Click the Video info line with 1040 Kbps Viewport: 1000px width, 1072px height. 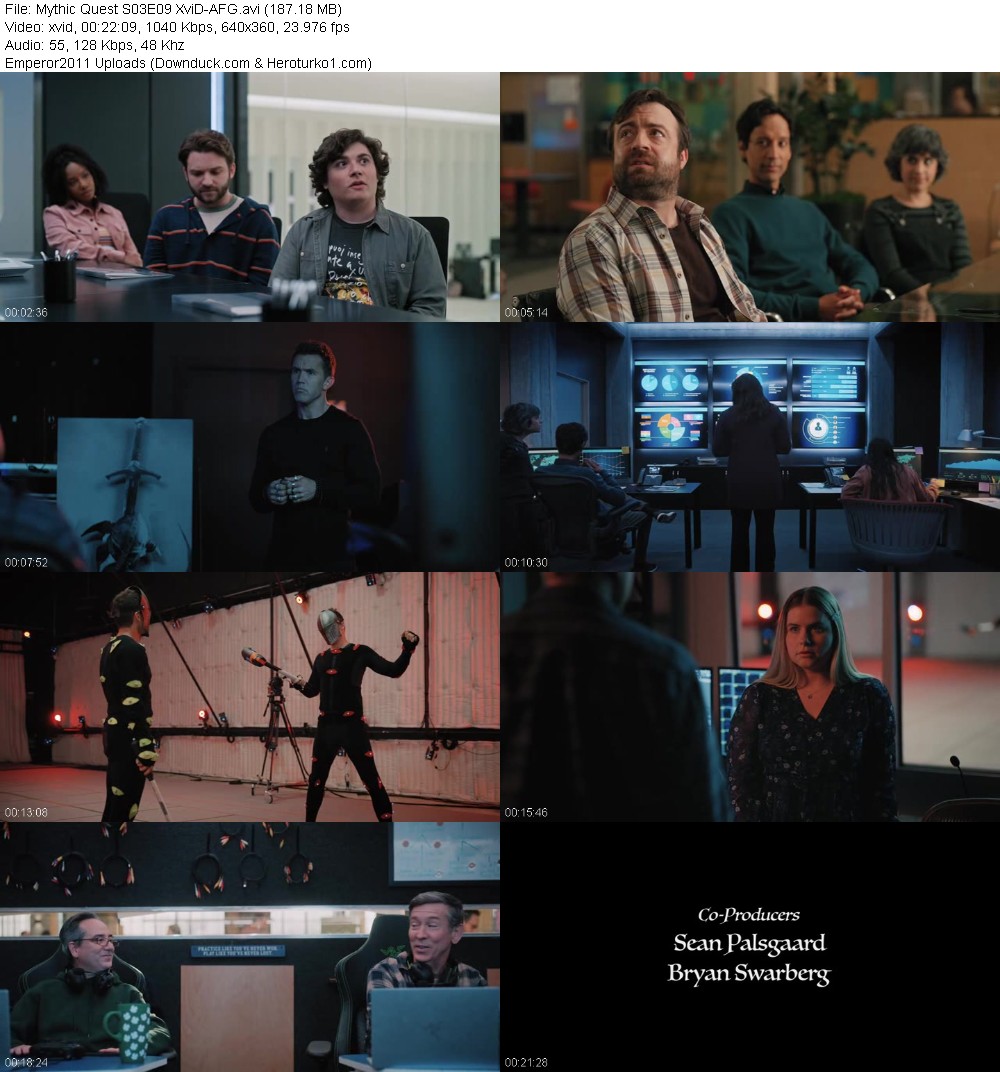[177, 27]
